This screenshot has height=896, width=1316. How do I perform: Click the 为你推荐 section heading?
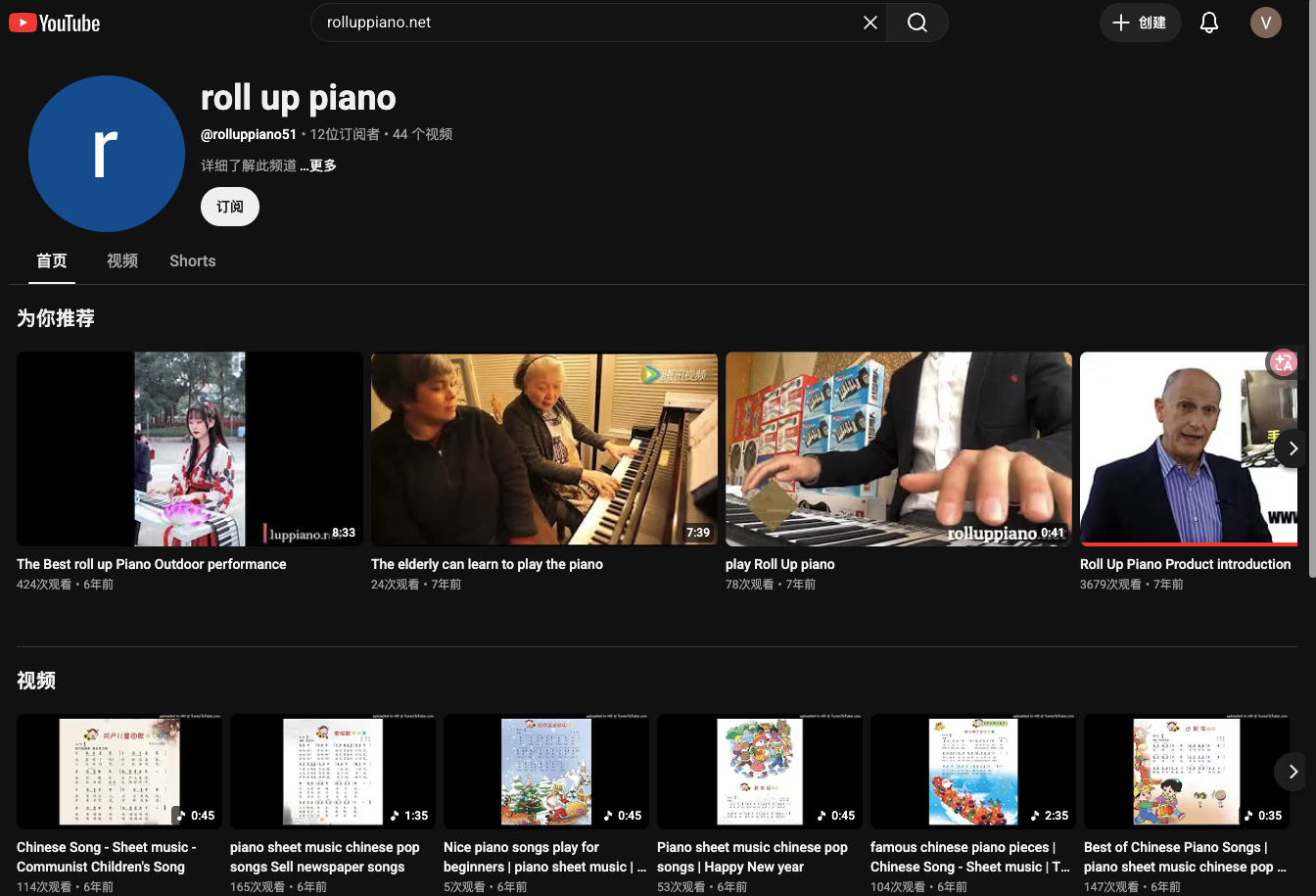click(x=56, y=318)
